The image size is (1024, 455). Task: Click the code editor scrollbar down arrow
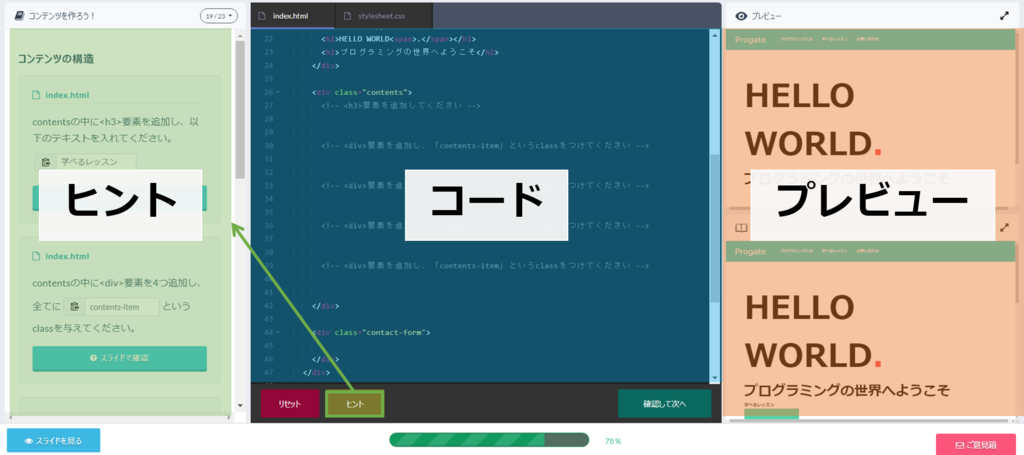(x=714, y=377)
